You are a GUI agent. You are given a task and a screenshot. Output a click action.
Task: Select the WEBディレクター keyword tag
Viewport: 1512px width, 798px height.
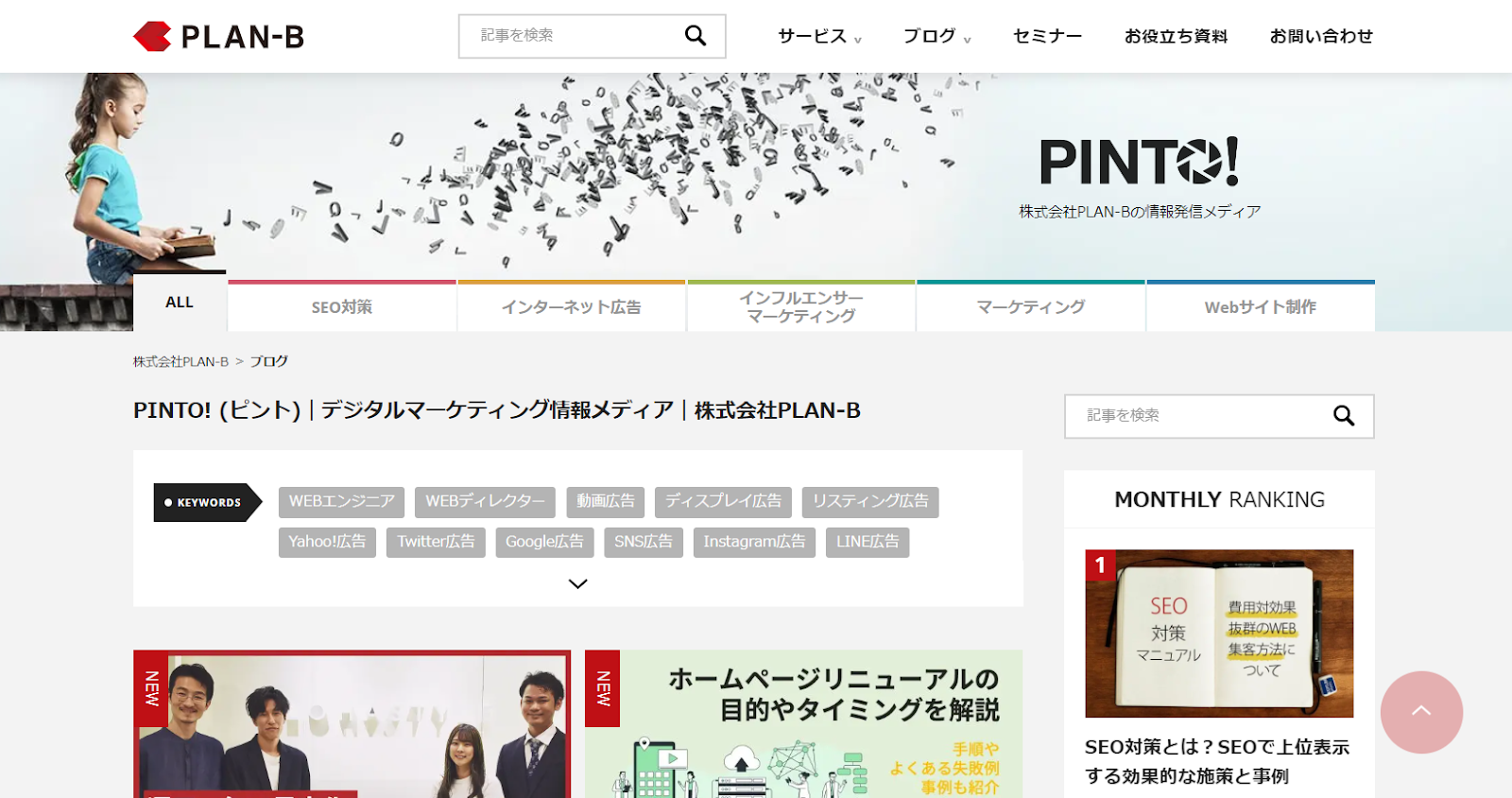485,501
